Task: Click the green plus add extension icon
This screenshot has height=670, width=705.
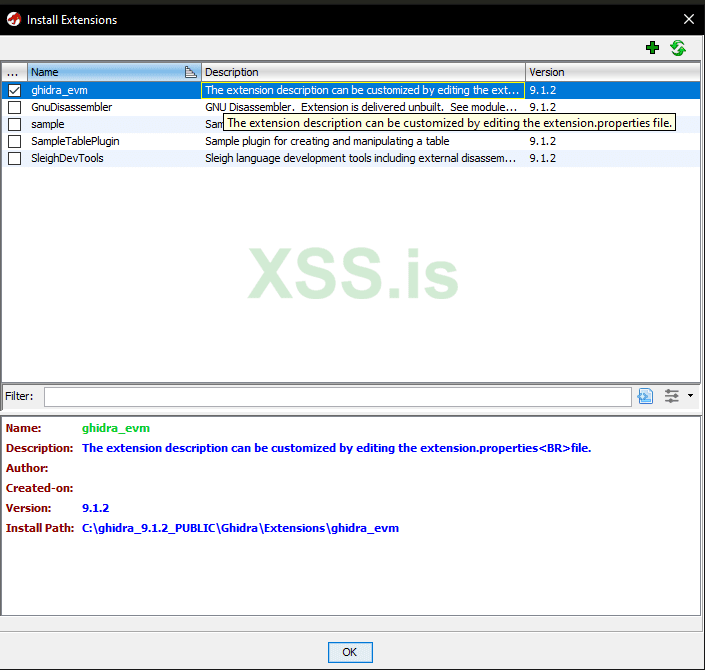Action: (652, 48)
